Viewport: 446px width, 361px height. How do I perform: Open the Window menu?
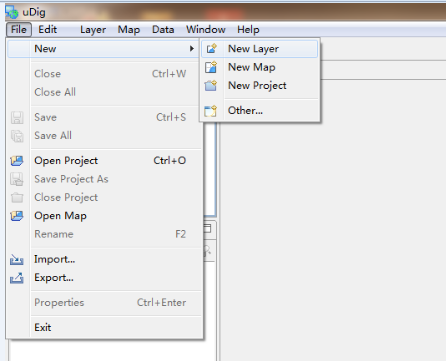coord(206,30)
